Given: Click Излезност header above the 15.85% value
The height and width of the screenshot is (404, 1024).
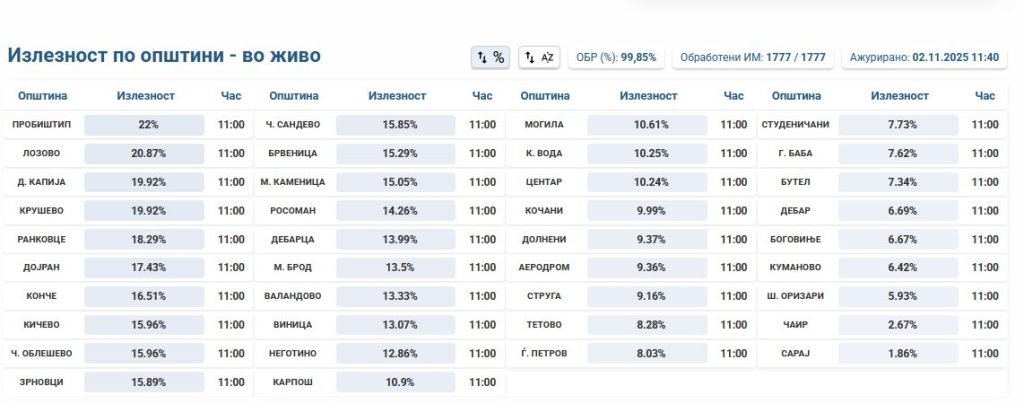Looking at the screenshot, I should coord(397,96).
